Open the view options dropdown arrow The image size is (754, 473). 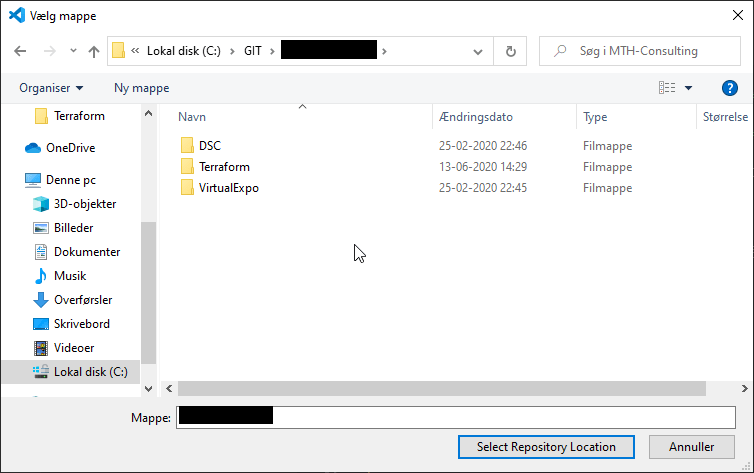pos(688,87)
